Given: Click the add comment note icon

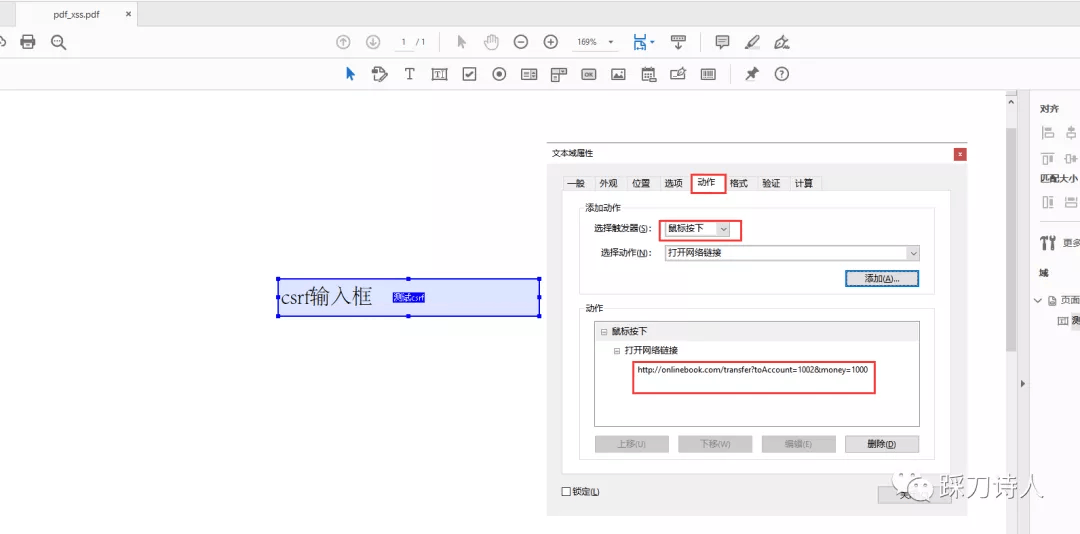Looking at the screenshot, I should [x=722, y=42].
